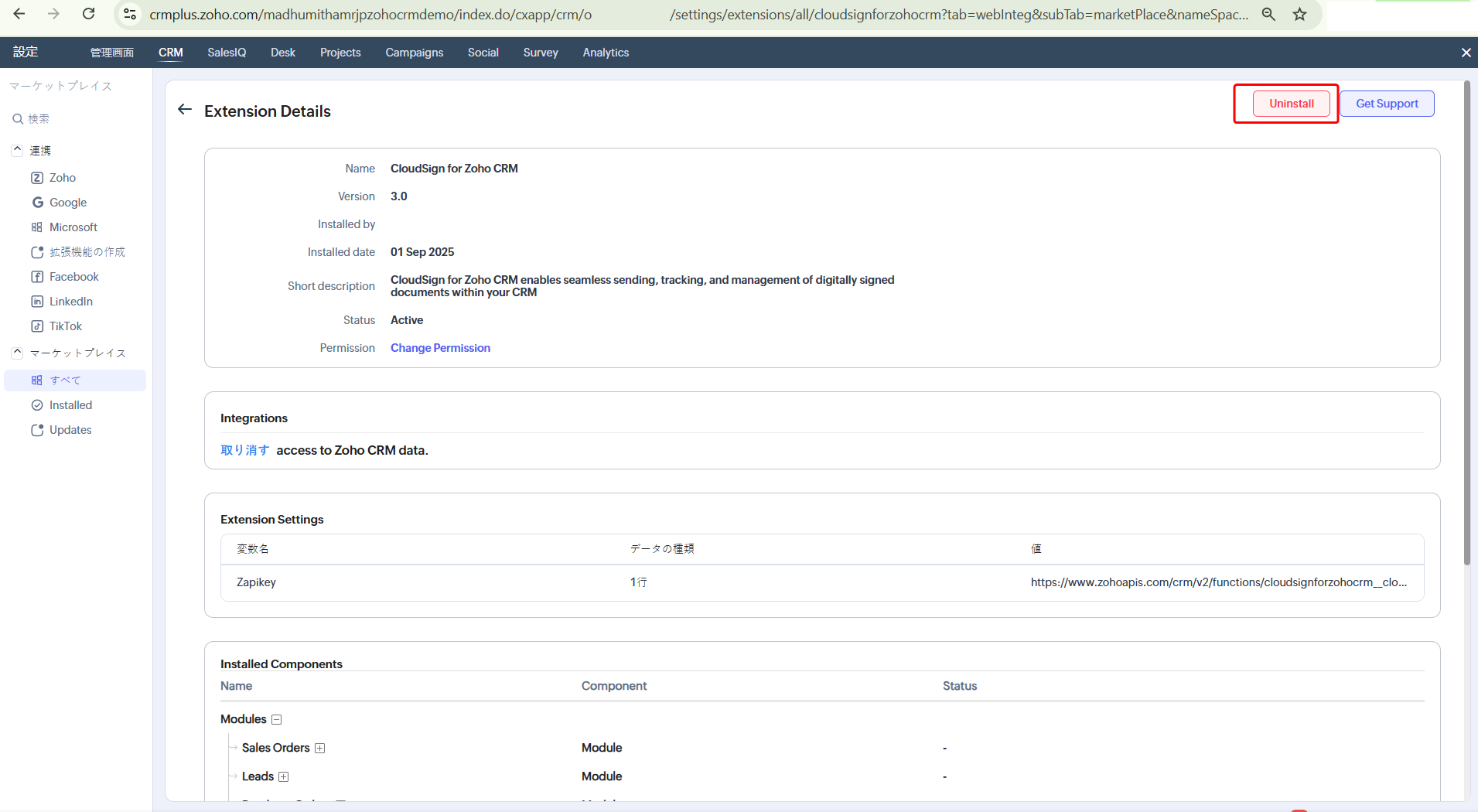
Task: Click the 1行 data type cell
Action: pyautogui.click(x=639, y=582)
